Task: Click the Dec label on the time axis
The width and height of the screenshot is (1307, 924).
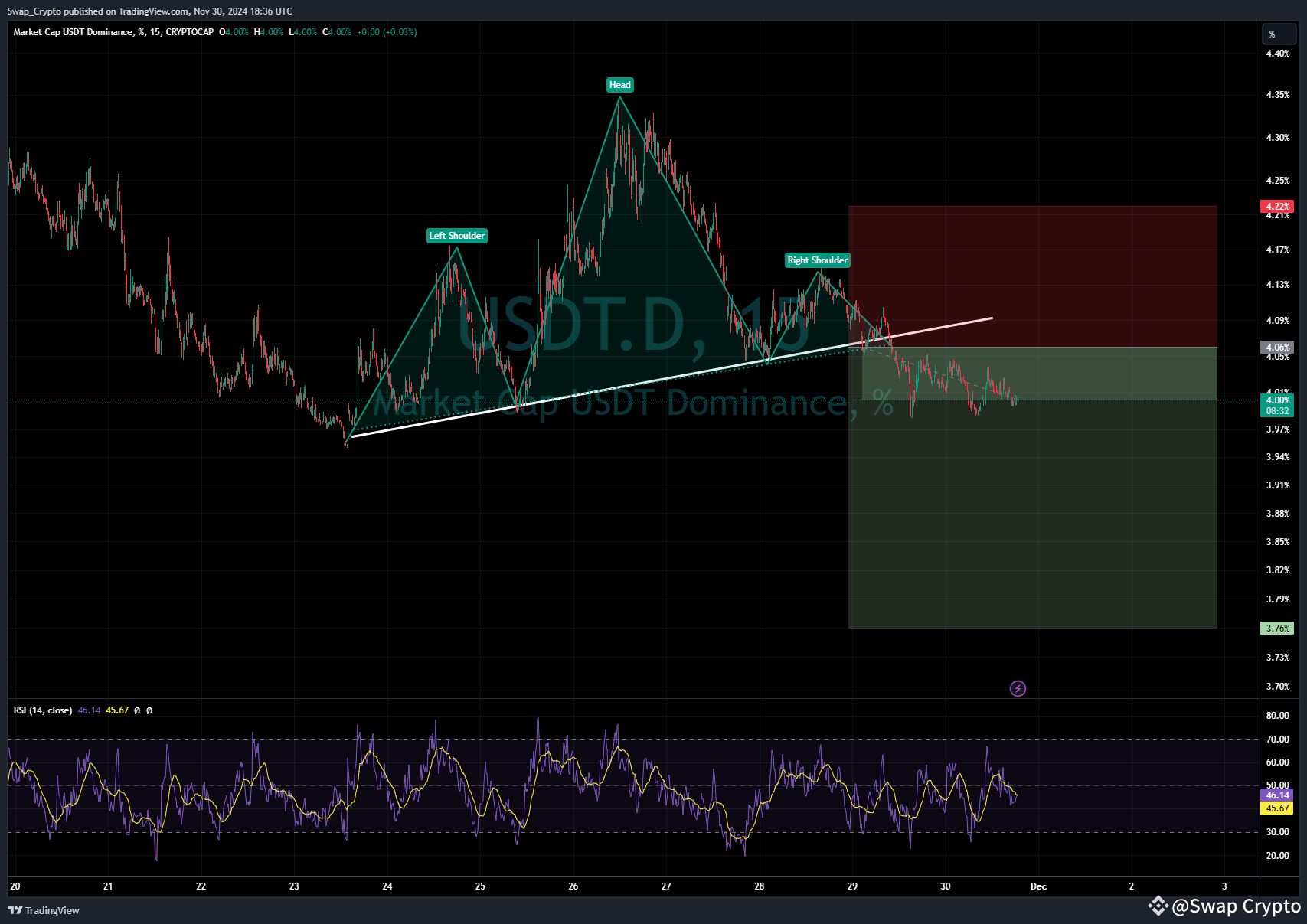Action: click(1038, 886)
